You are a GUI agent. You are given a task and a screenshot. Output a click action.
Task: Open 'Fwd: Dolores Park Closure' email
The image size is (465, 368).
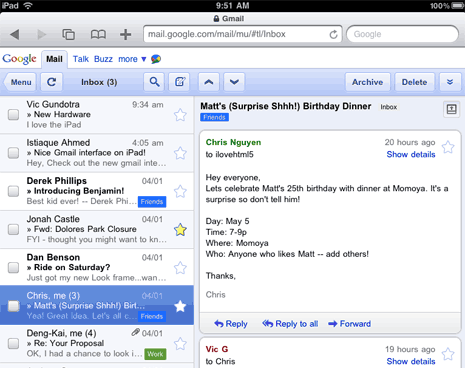(x=97, y=229)
